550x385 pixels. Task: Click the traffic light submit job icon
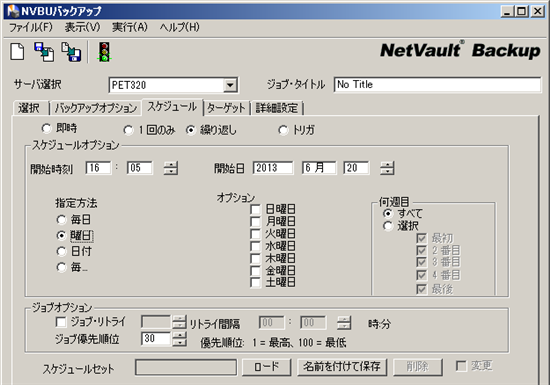pos(104,52)
